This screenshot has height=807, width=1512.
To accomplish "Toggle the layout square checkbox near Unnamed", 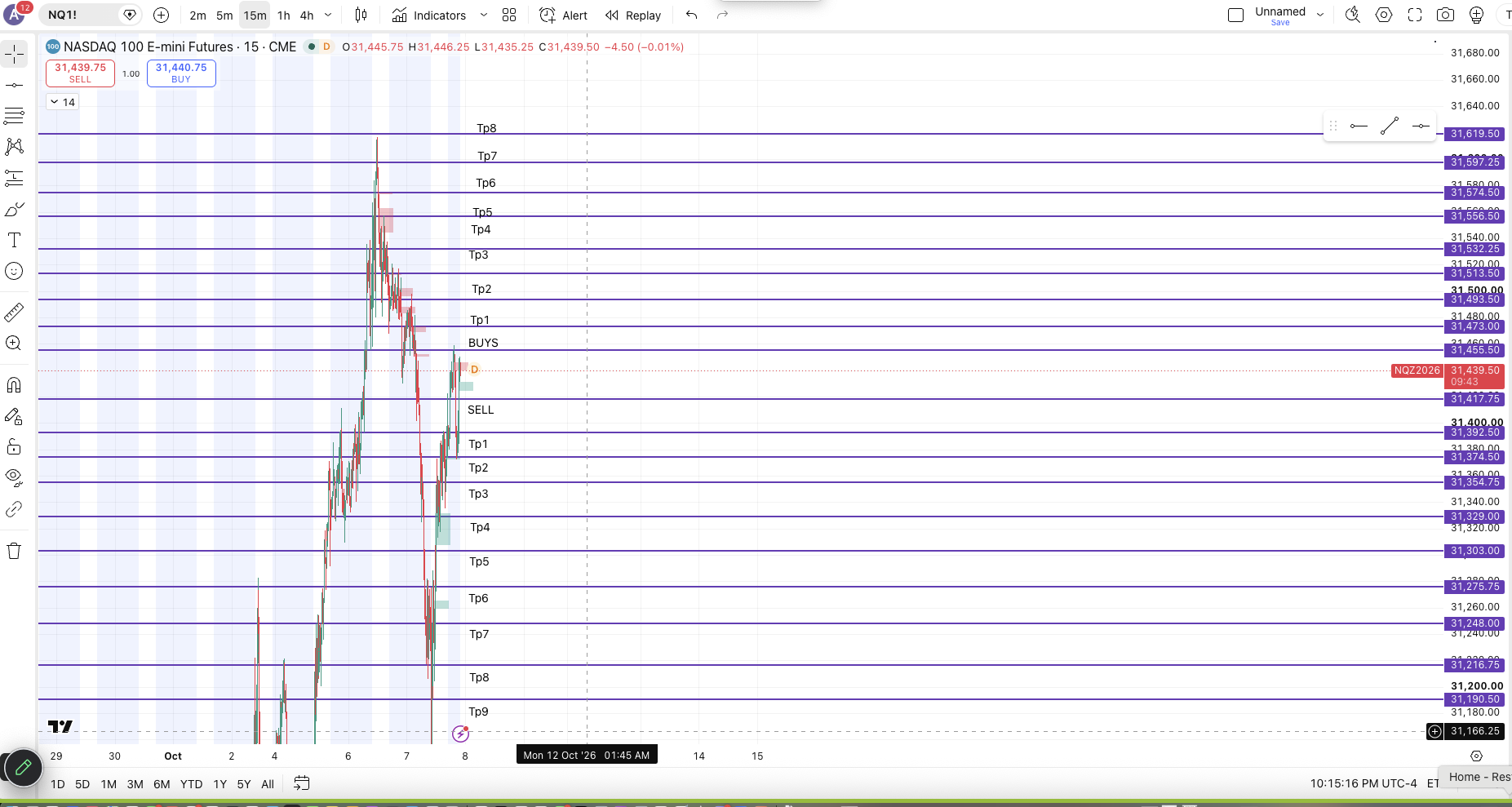I will (x=1235, y=15).
